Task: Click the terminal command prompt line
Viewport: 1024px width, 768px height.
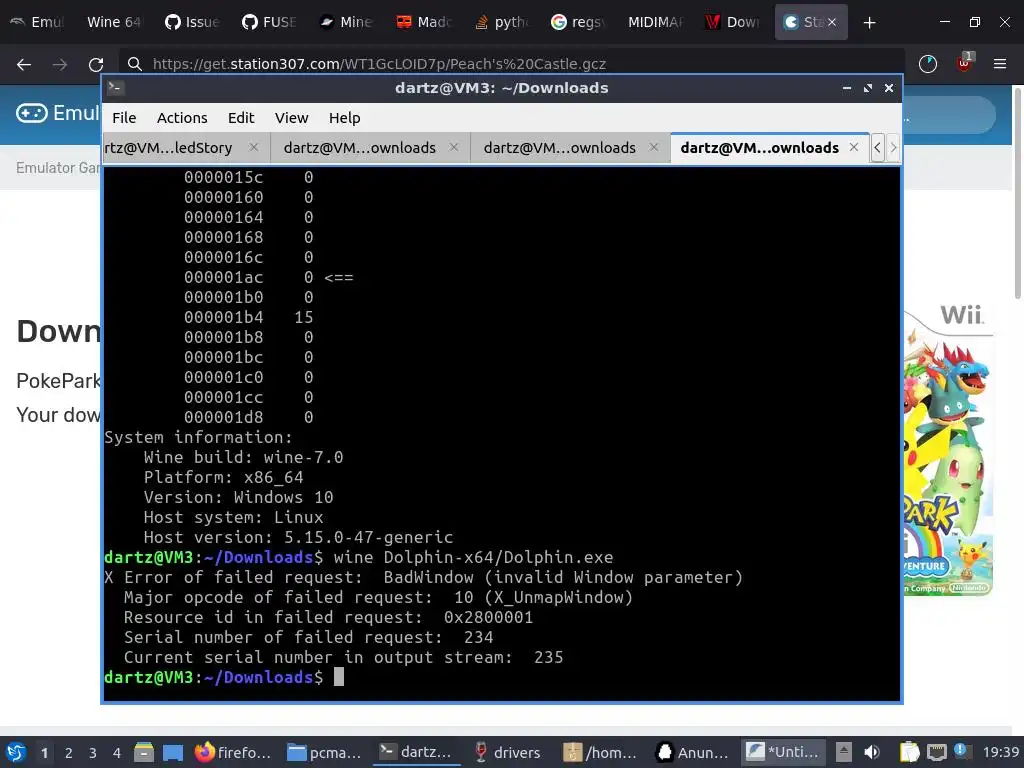Action: (x=502, y=677)
